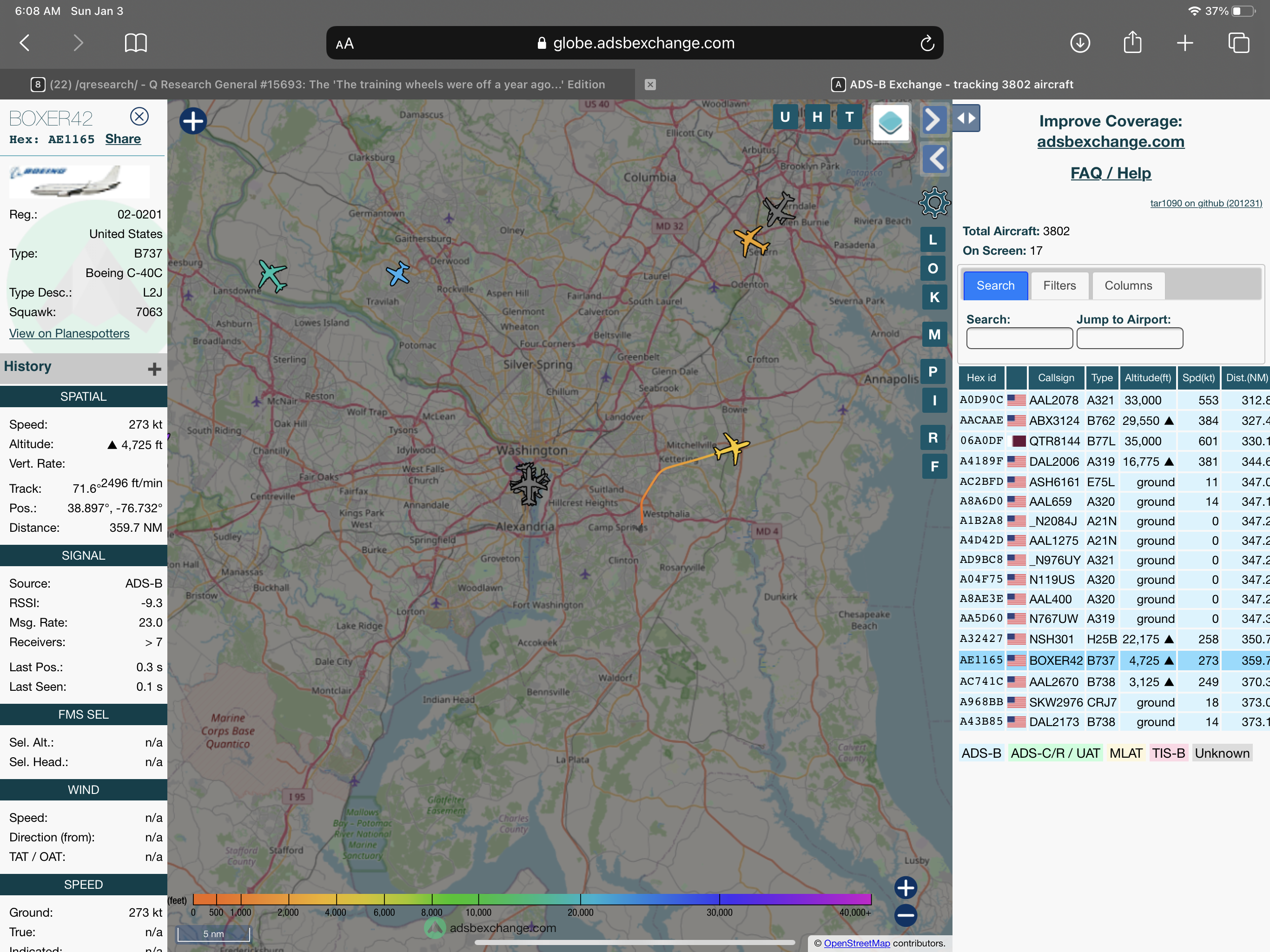Screen dimensions: 1270x952
Task: Tap the Safari share icon
Action: click(1132, 42)
